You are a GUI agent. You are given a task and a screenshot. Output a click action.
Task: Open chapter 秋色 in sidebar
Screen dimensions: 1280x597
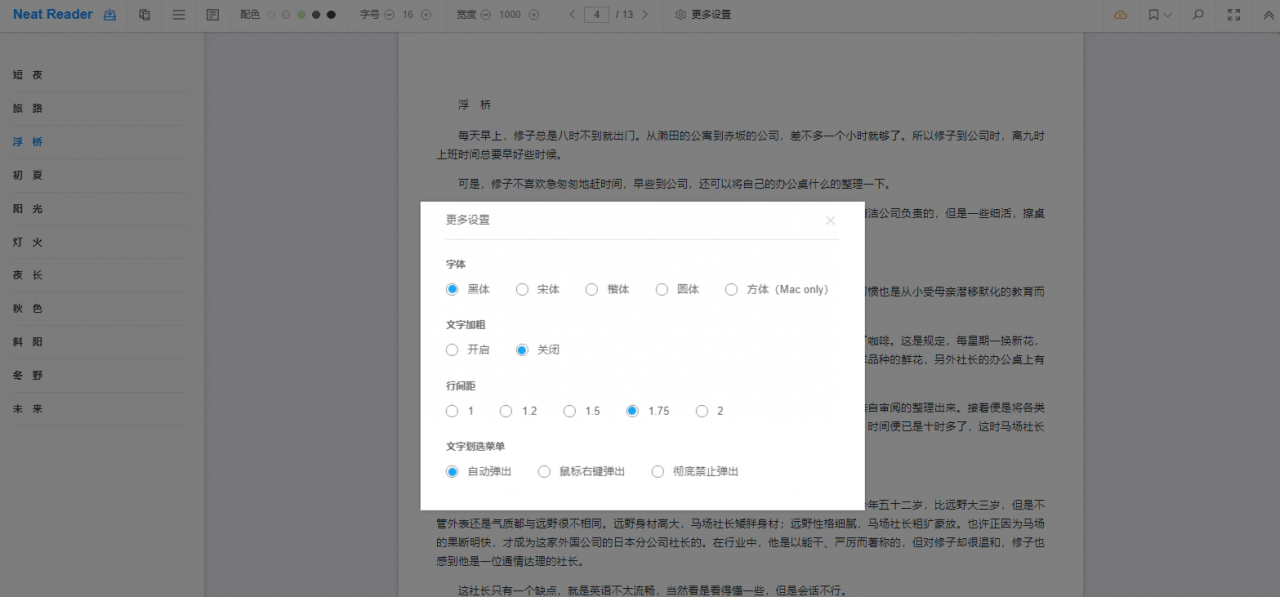click(x=28, y=309)
